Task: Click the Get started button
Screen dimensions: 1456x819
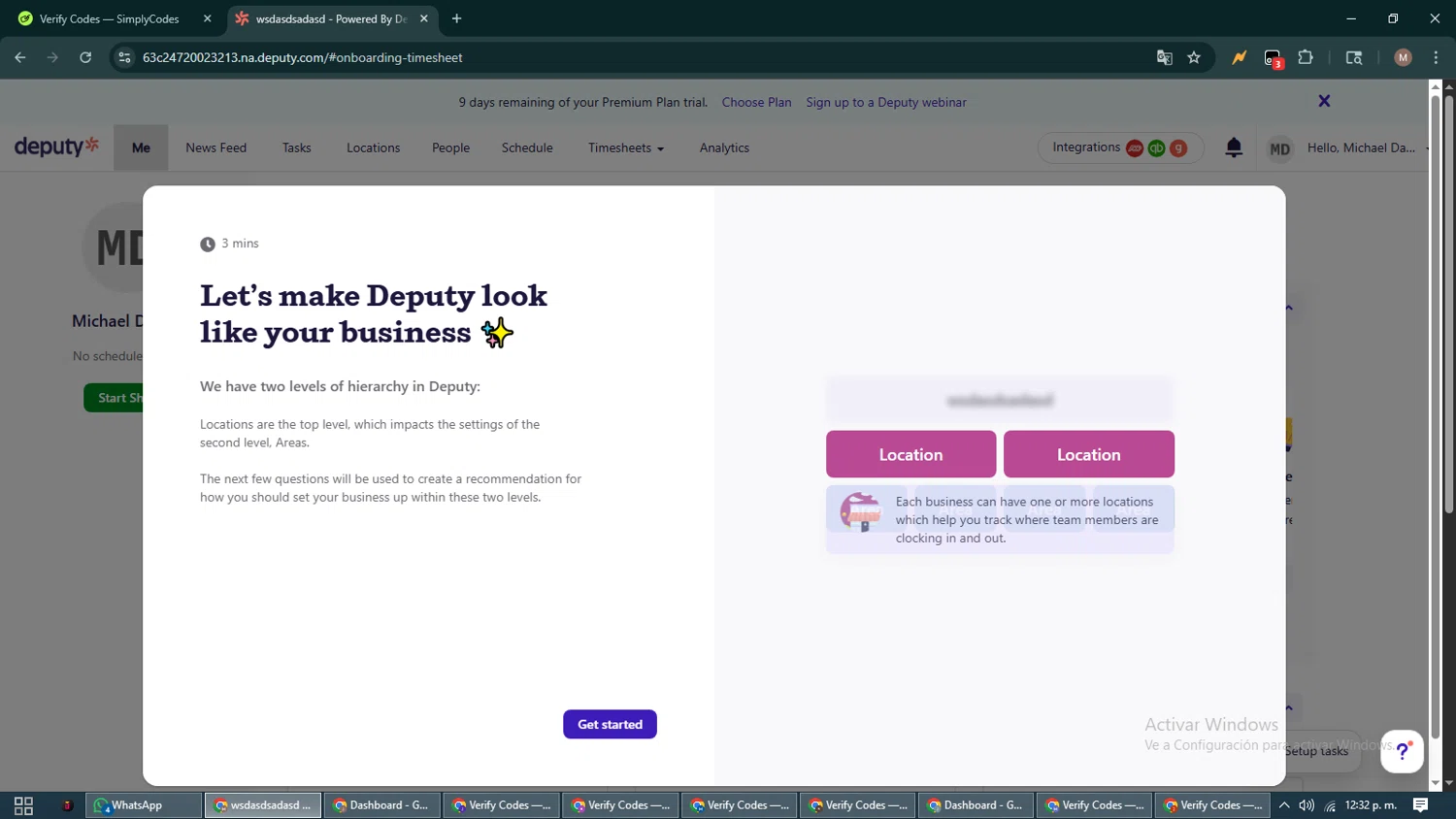Action: [x=610, y=724]
